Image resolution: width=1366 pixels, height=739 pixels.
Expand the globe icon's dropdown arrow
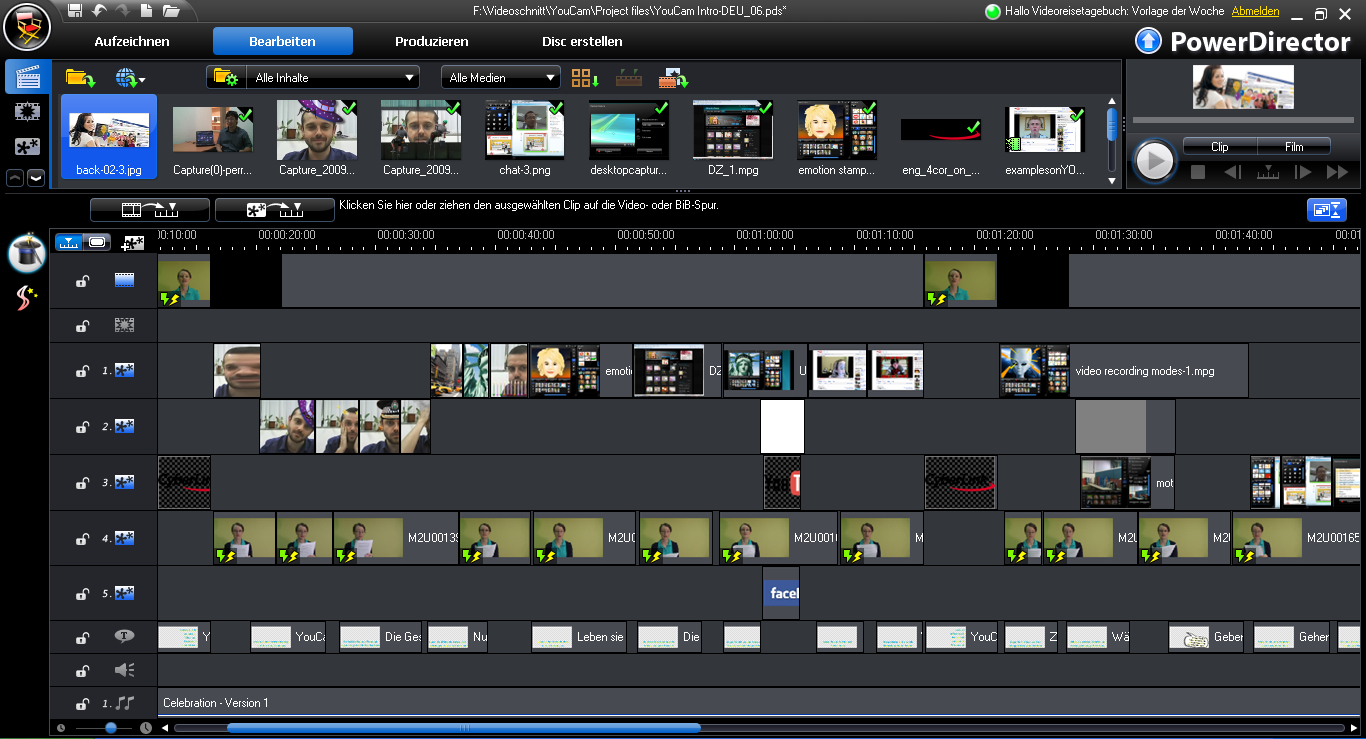point(144,80)
